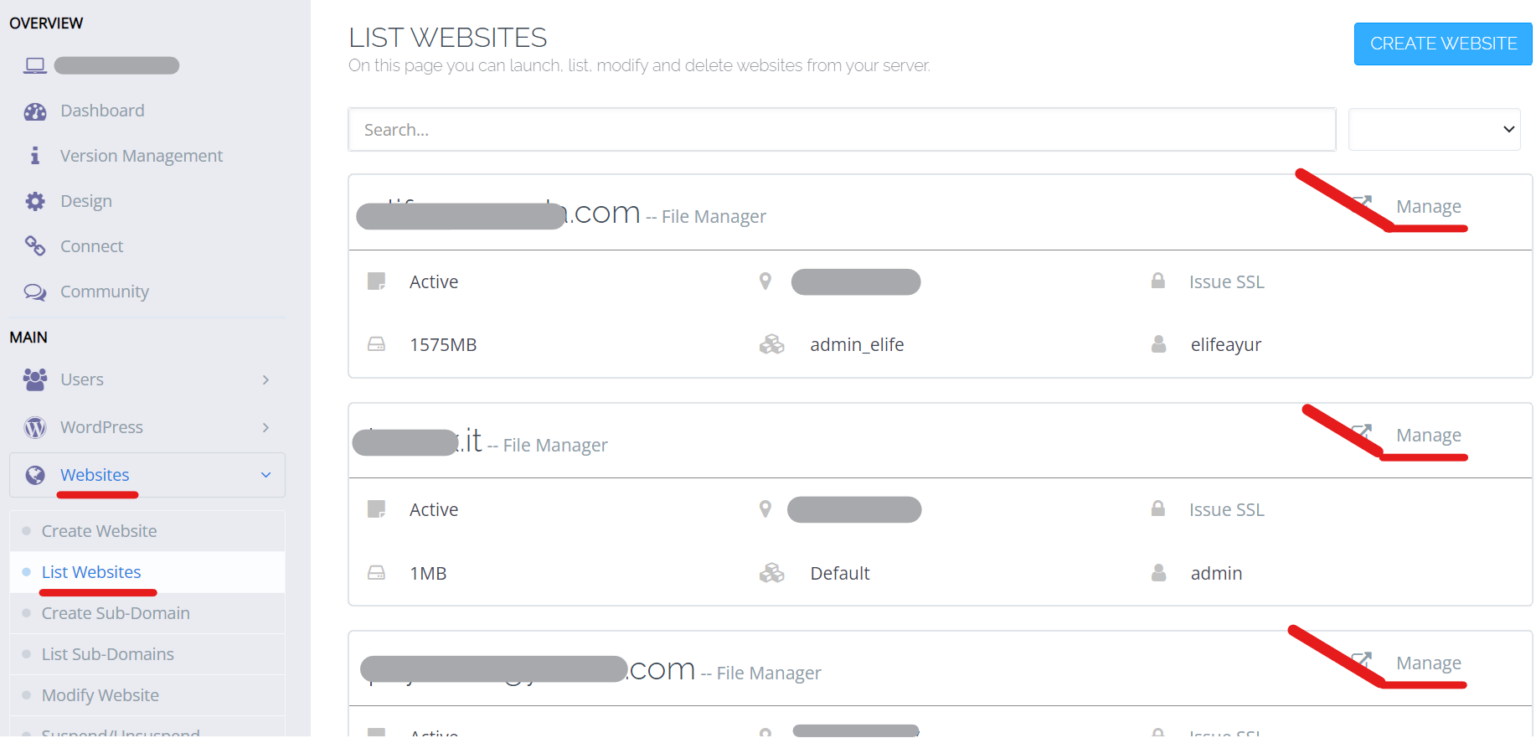Click the Version Management info icon
1536x738 pixels.
(35, 156)
